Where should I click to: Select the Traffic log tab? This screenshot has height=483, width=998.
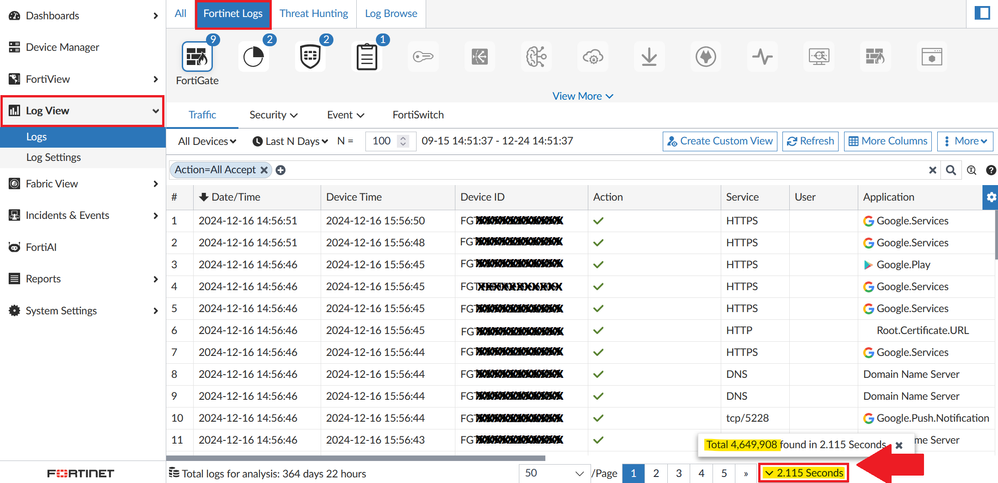coord(202,115)
